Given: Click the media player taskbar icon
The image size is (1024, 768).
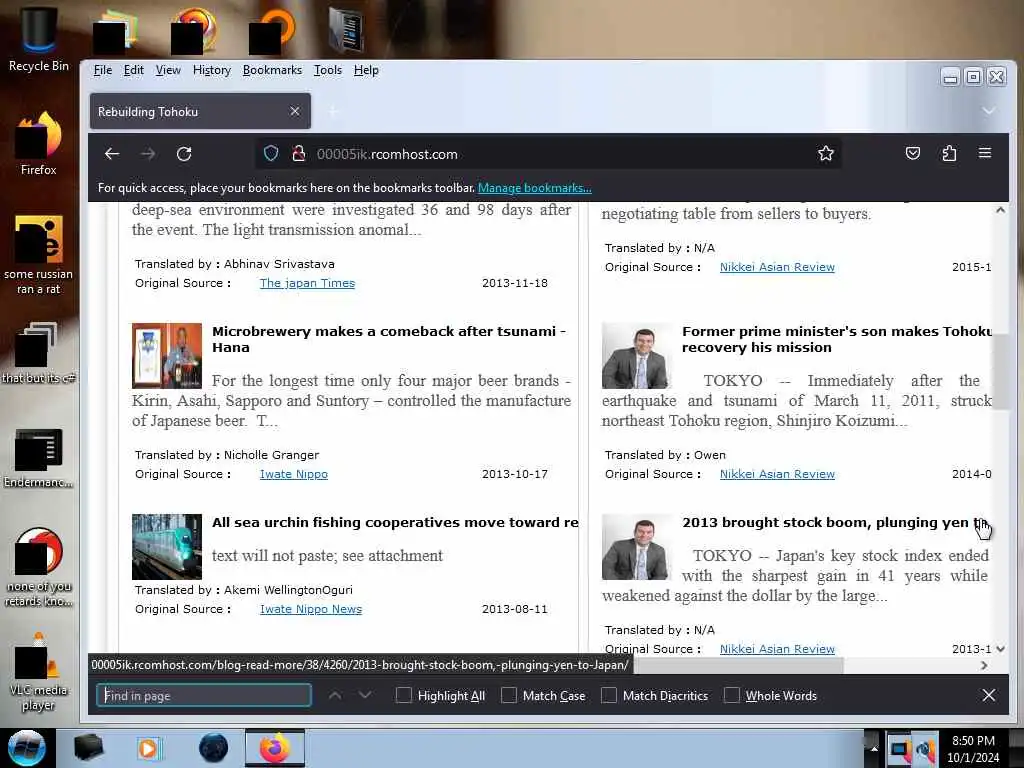Looking at the screenshot, I should (x=149, y=748).
